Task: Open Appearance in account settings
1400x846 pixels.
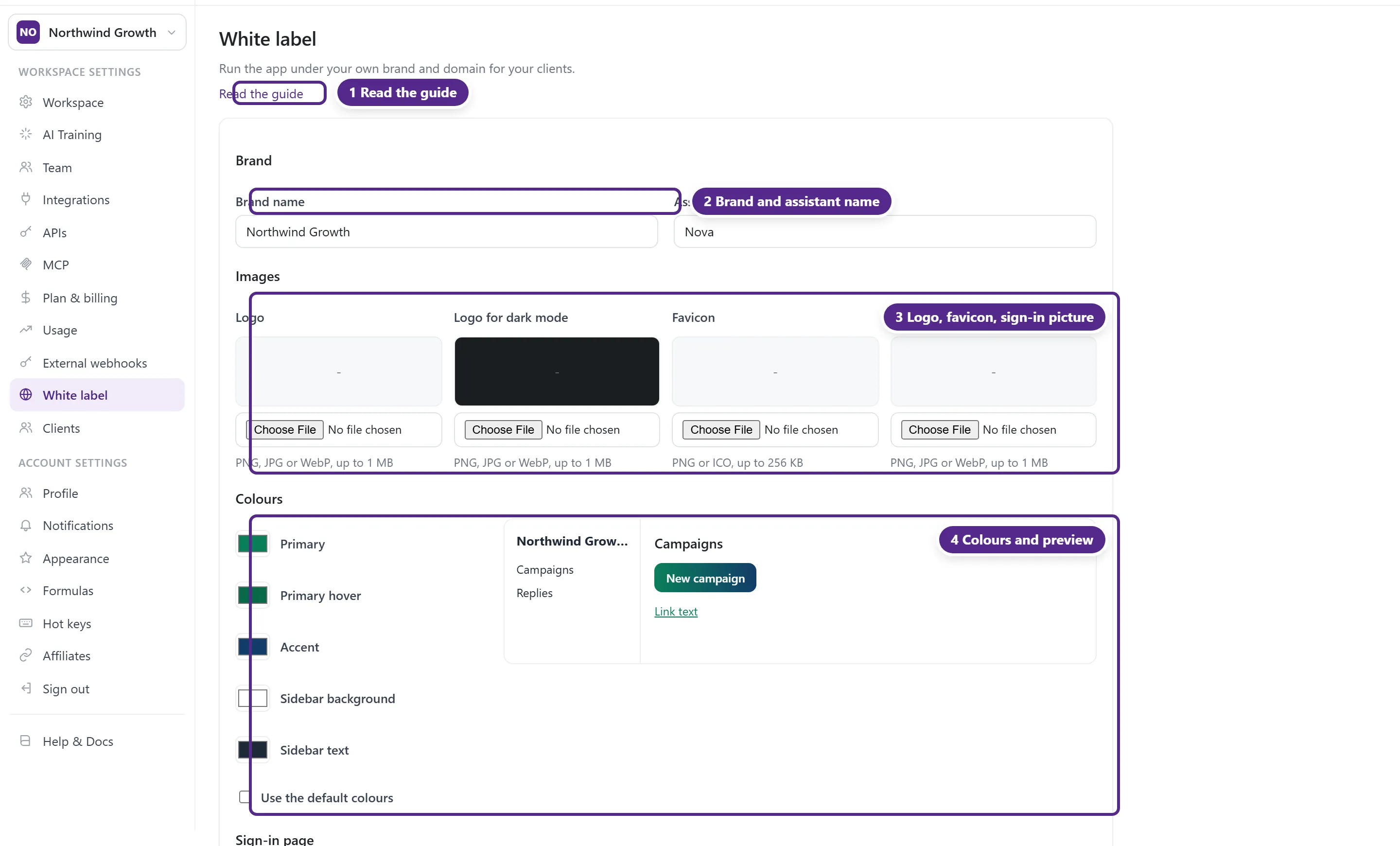Action: coord(97,558)
